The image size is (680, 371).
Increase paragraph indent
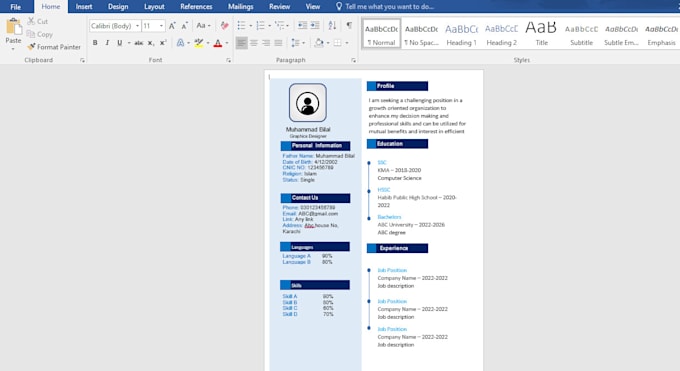click(x=315, y=26)
